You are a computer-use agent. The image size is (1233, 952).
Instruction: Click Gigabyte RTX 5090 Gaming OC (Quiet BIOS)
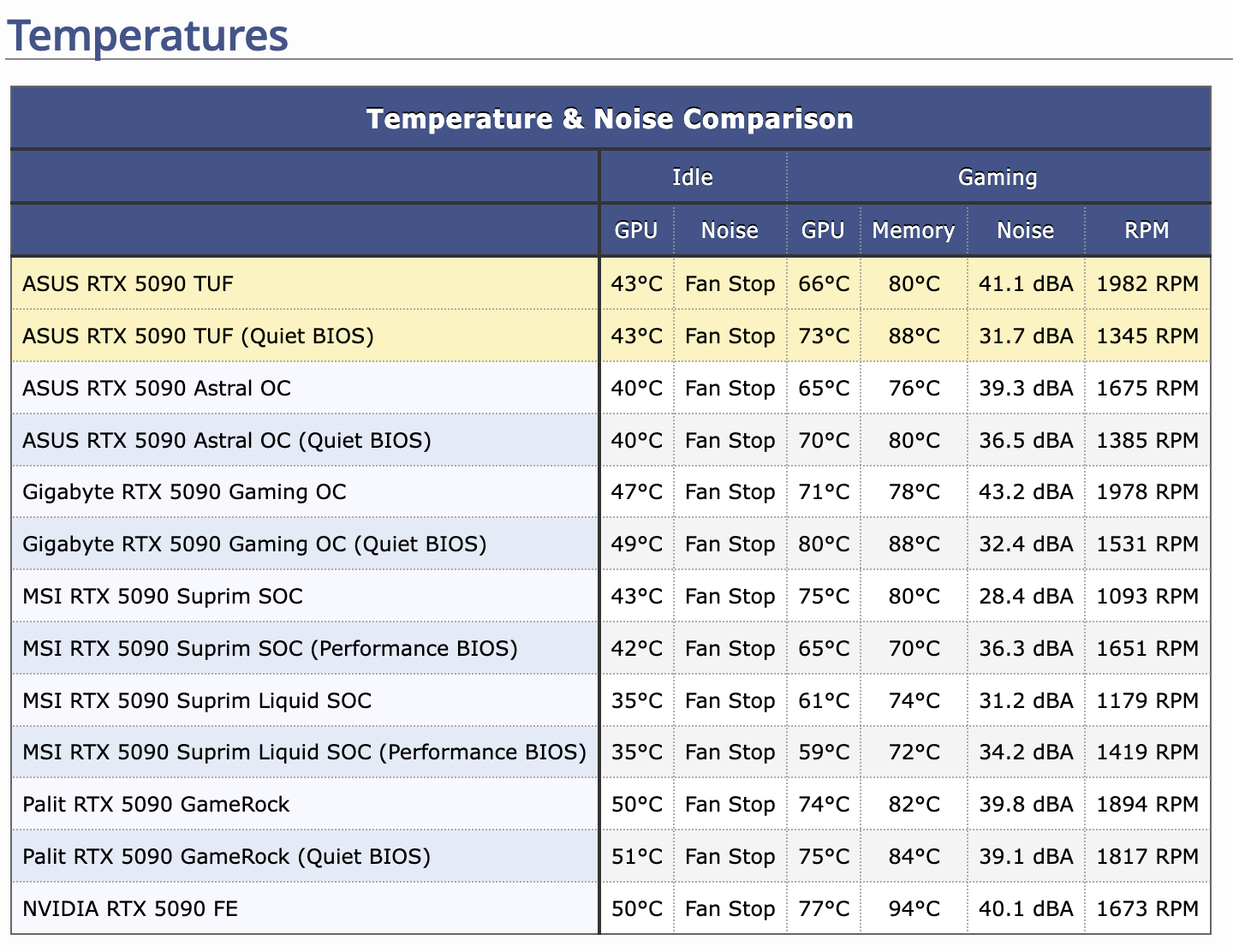pos(254,544)
